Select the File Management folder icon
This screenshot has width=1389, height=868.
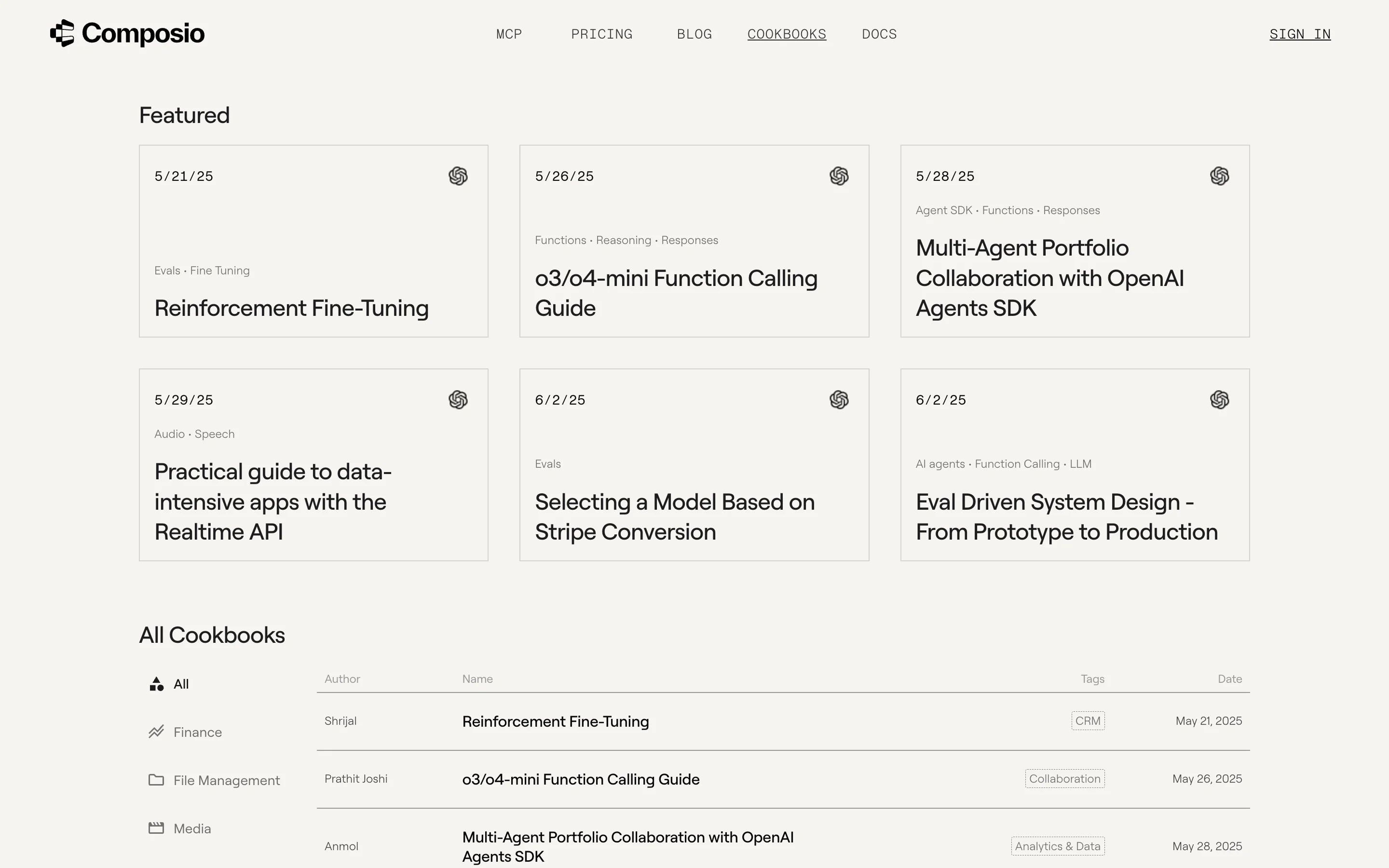coord(156,780)
